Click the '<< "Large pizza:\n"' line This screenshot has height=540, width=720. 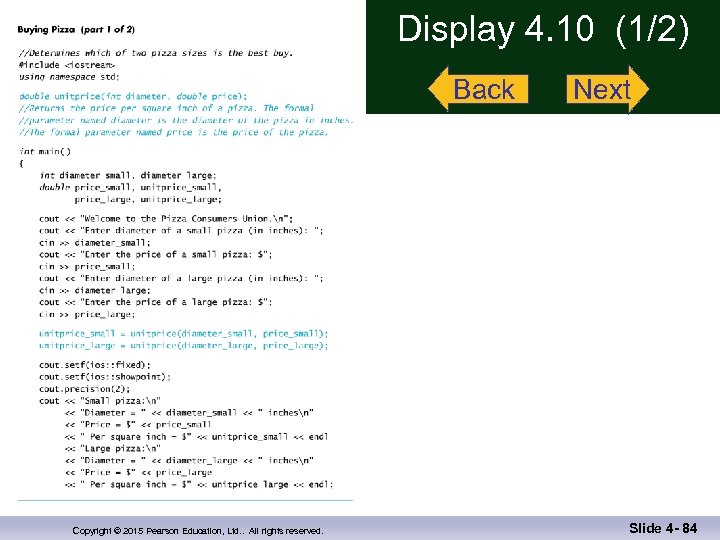click(113, 449)
